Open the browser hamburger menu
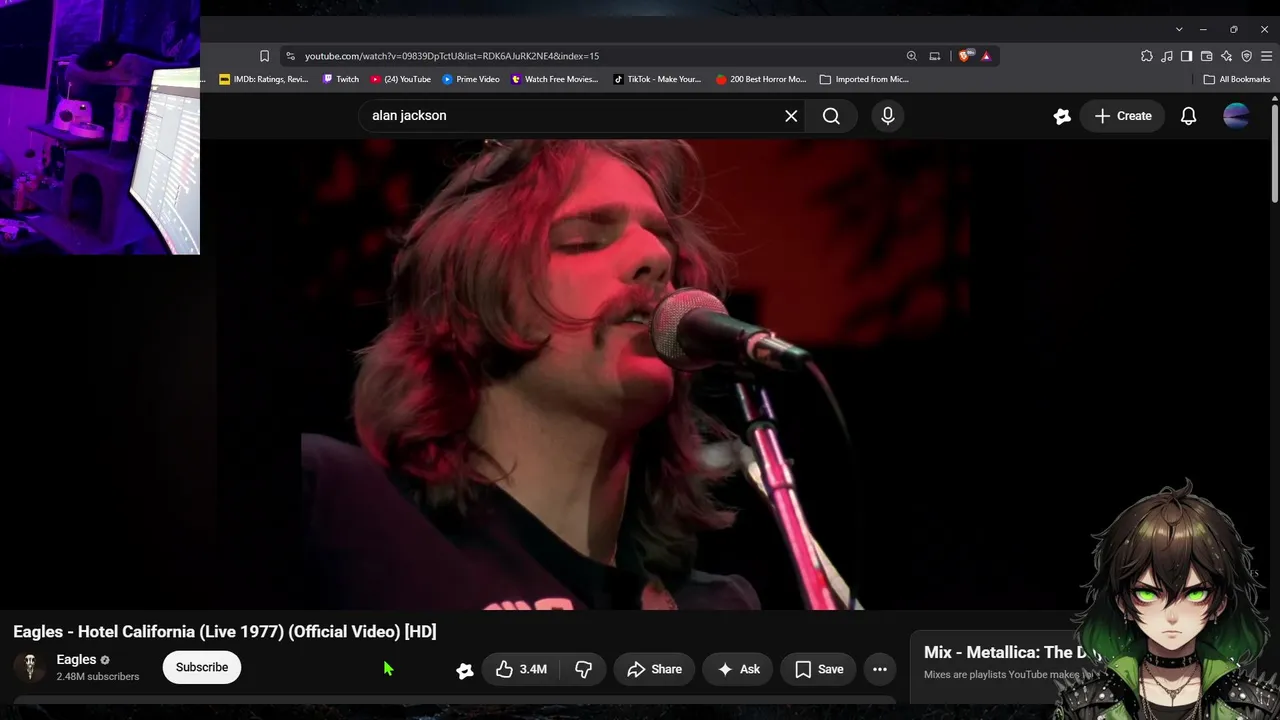Image resolution: width=1280 pixels, height=720 pixels. [1266, 56]
